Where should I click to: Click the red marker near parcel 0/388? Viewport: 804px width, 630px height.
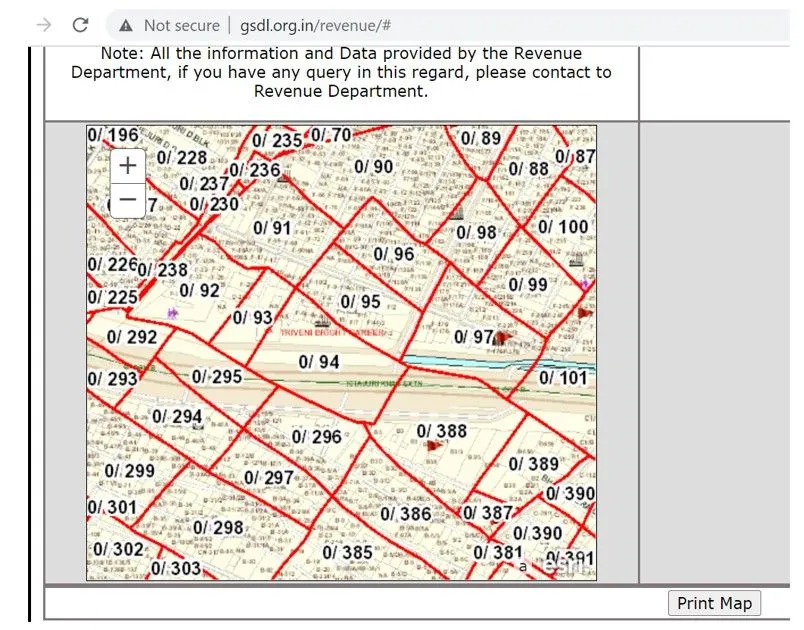(433, 446)
